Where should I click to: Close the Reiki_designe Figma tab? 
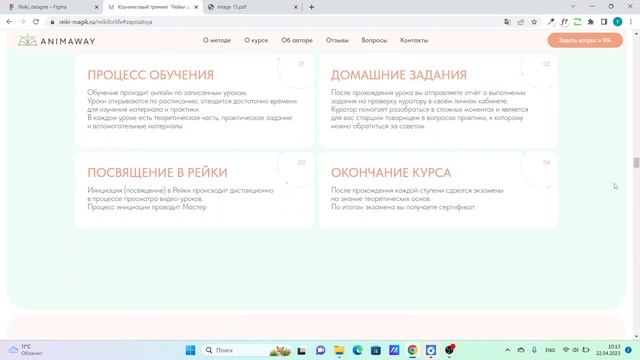point(97,7)
